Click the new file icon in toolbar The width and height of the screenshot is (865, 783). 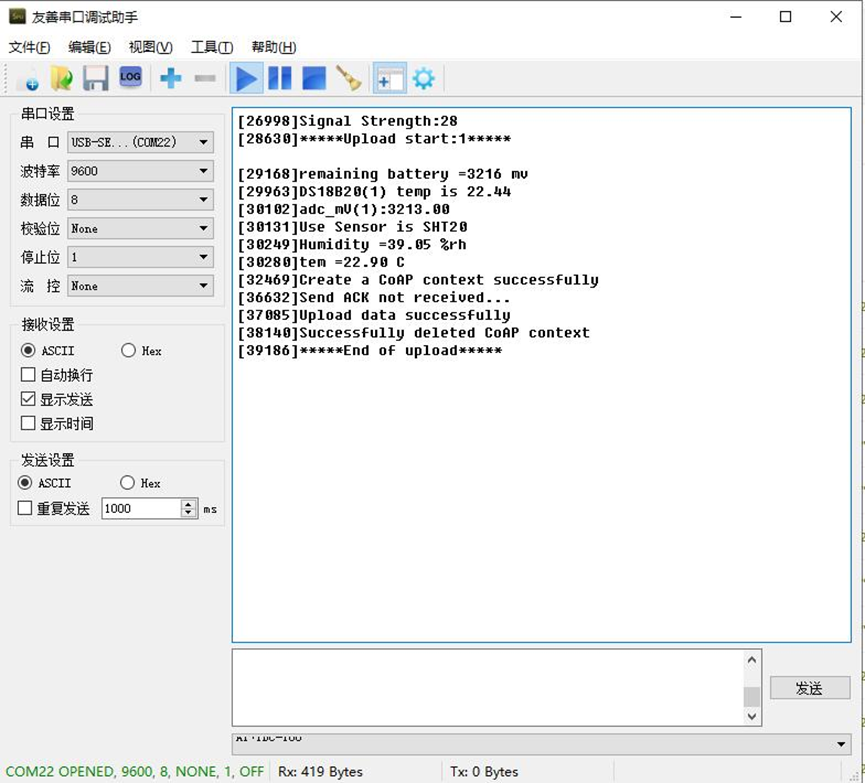pos(28,79)
